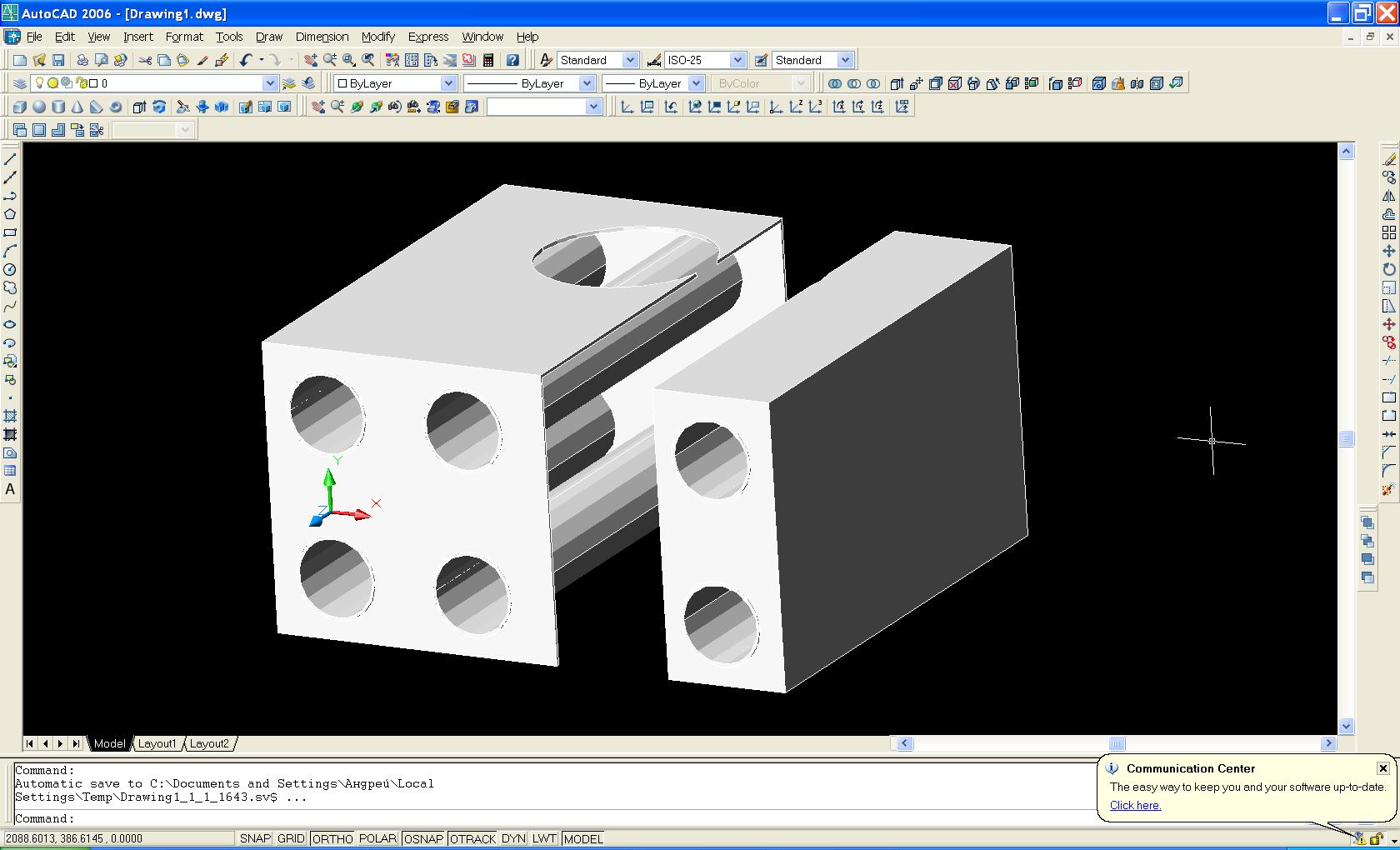Toggle ORTHO mode off

coord(332,838)
